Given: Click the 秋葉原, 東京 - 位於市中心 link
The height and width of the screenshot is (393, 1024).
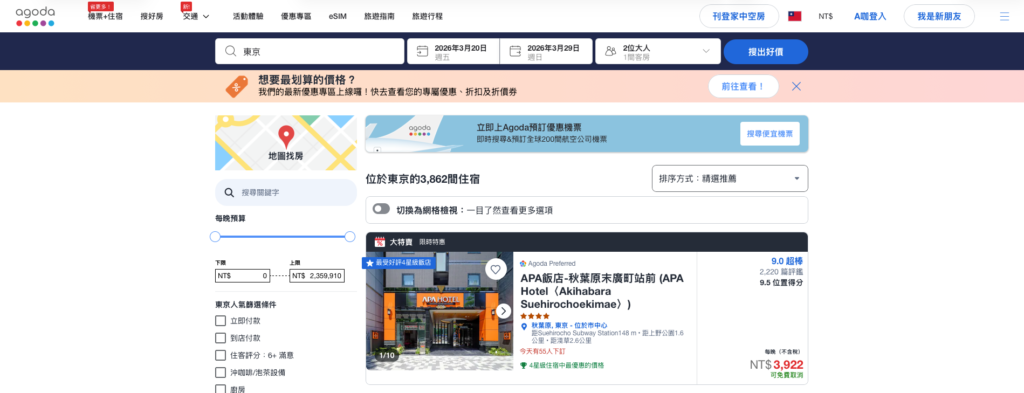Looking at the screenshot, I should tap(569, 325).
